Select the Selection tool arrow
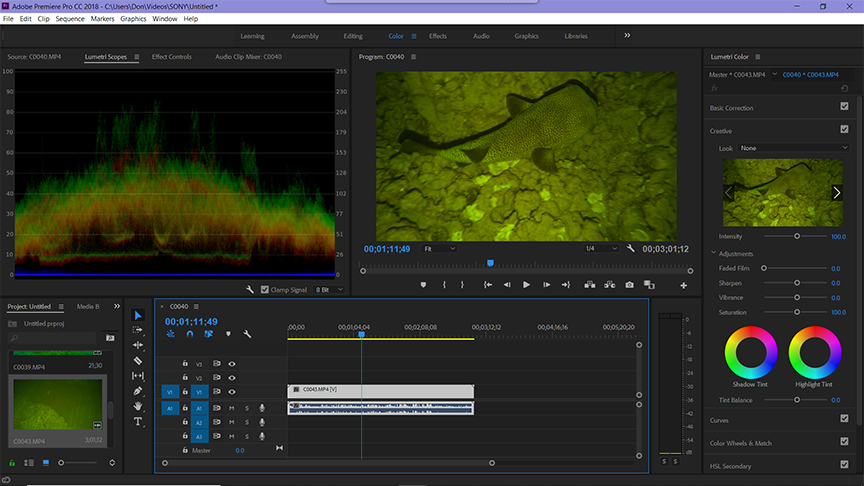Image resolution: width=864 pixels, height=486 pixels. (138, 315)
